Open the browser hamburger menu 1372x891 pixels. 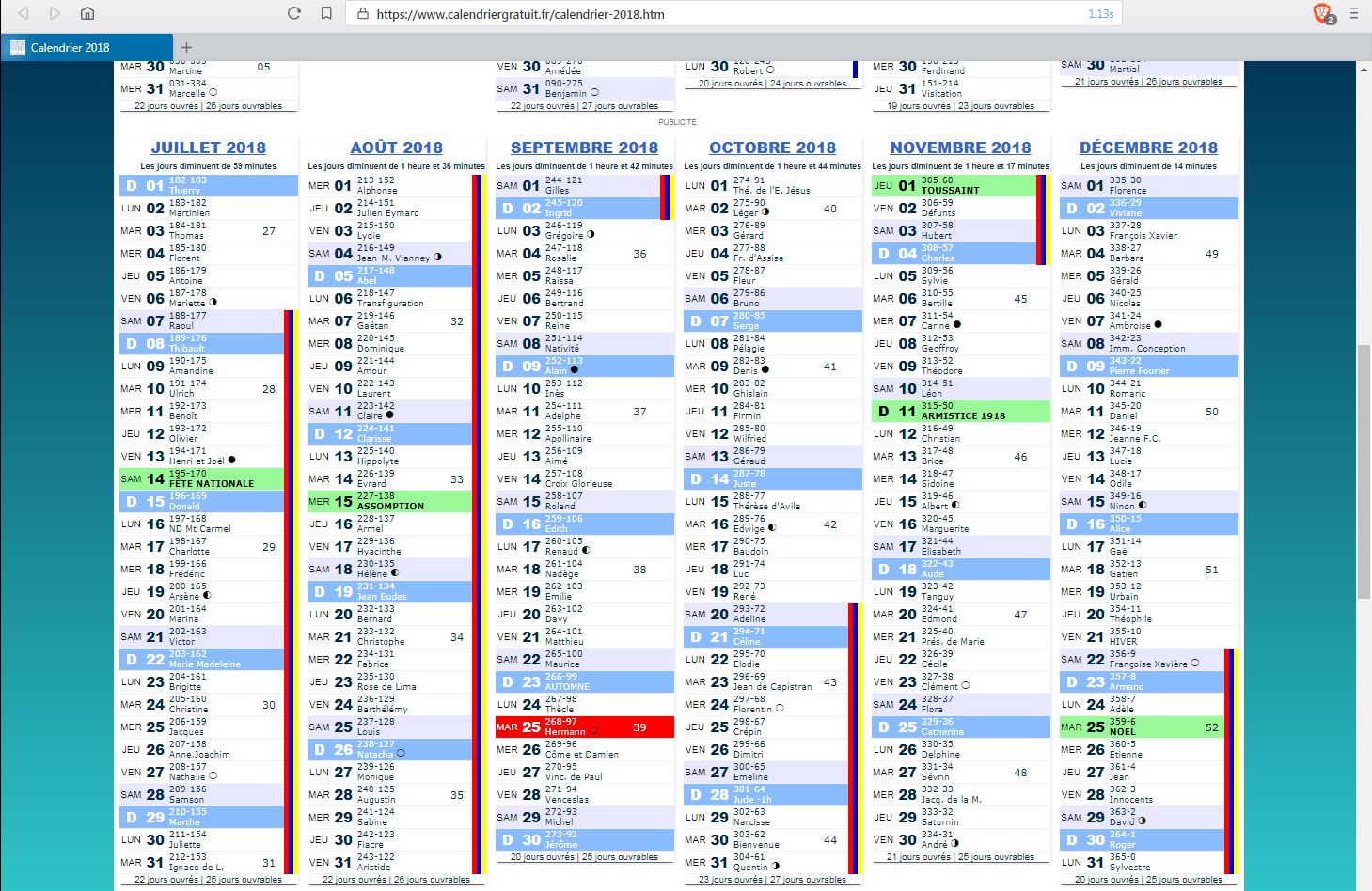click(1354, 13)
